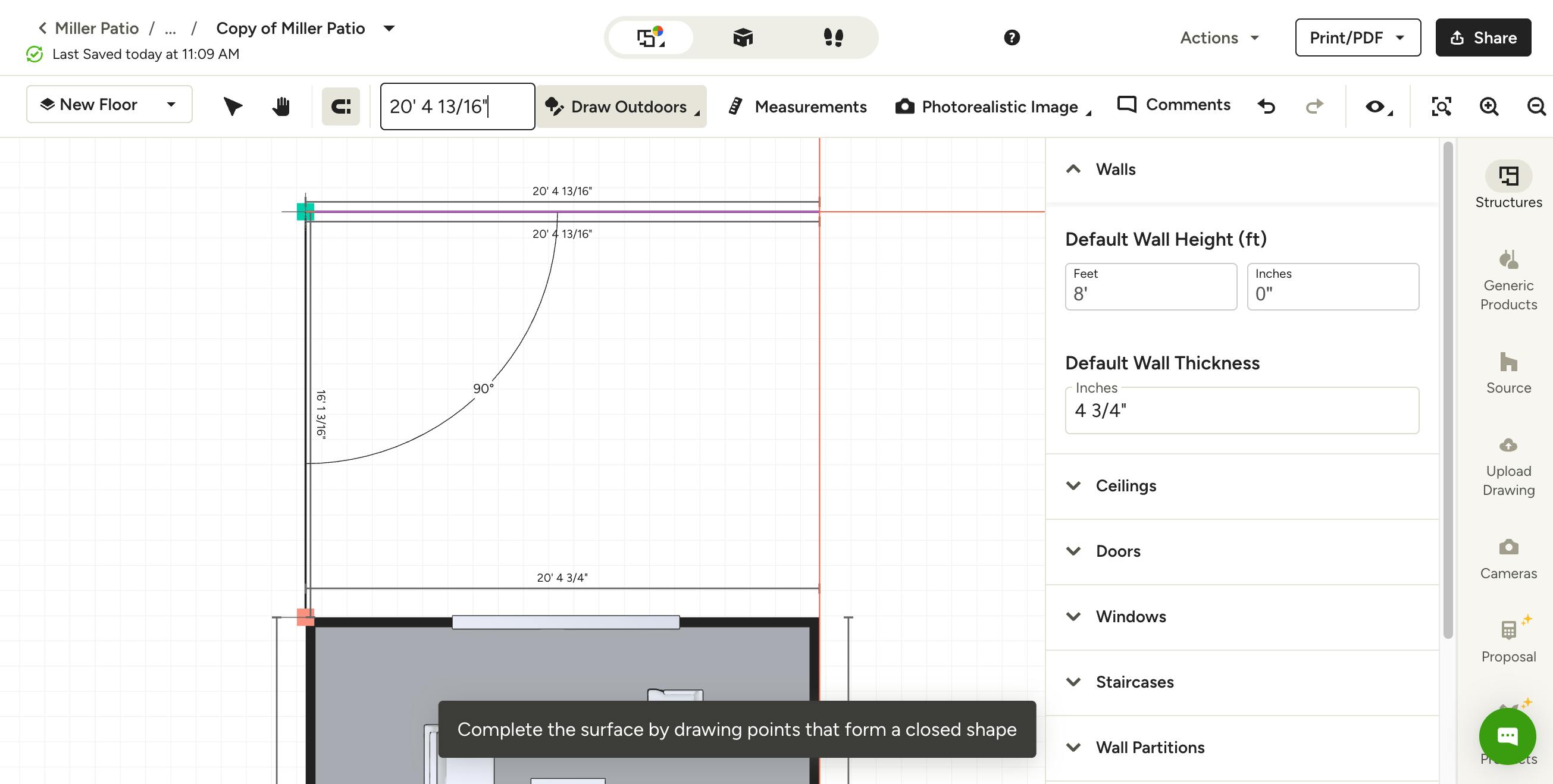Open the walkthrough footprints view

[x=833, y=37]
